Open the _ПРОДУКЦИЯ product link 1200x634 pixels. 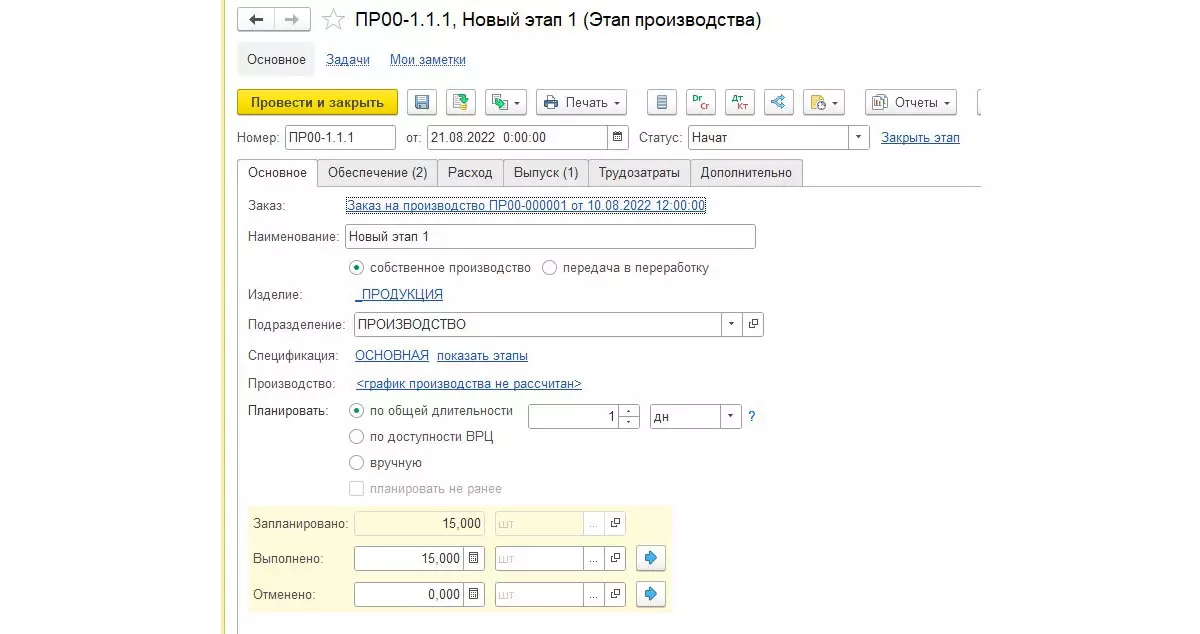pyautogui.click(x=399, y=294)
